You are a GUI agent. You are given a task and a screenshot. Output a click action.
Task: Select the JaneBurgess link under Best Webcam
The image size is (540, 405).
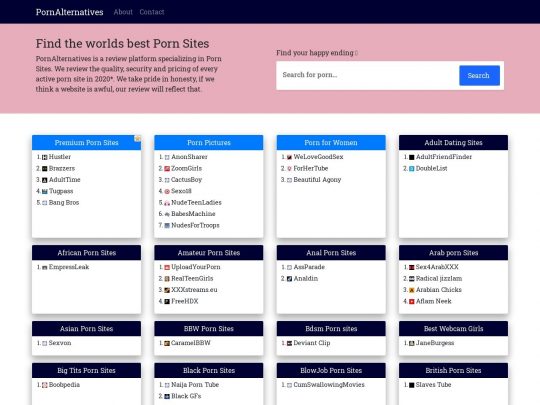tap(435, 343)
